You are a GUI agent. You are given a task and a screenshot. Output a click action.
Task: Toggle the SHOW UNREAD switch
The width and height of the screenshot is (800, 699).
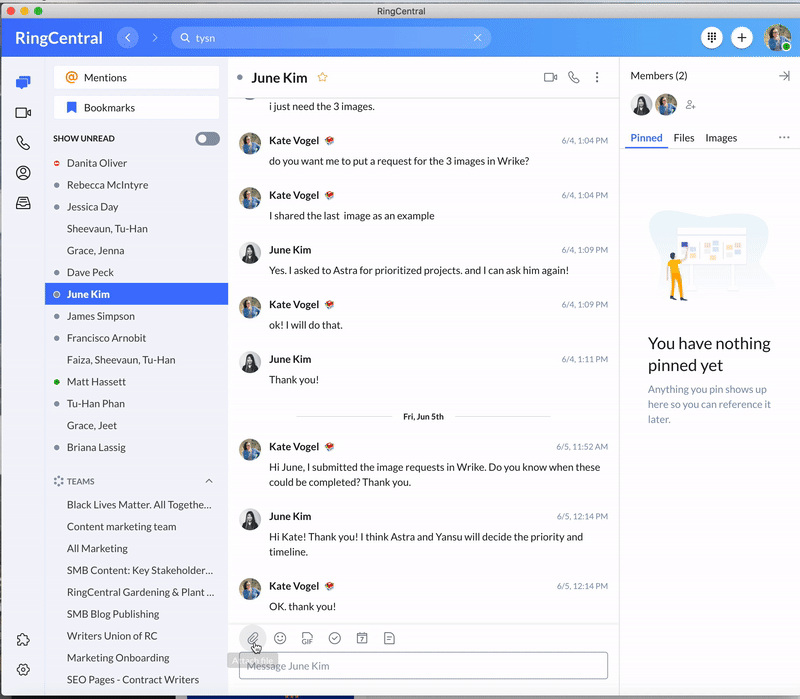[205, 139]
